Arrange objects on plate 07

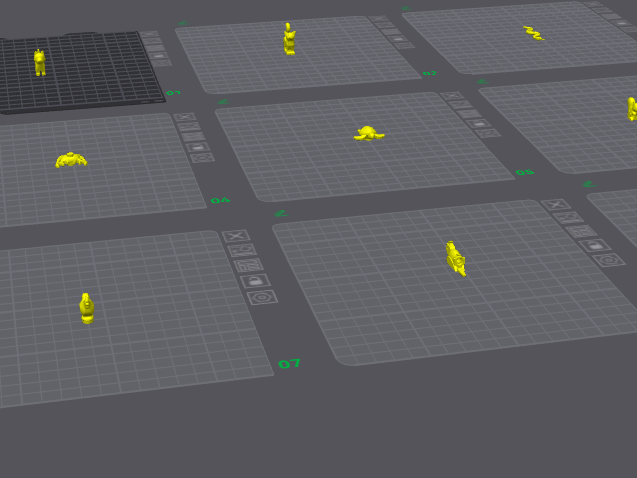click(x=249, y=266)
